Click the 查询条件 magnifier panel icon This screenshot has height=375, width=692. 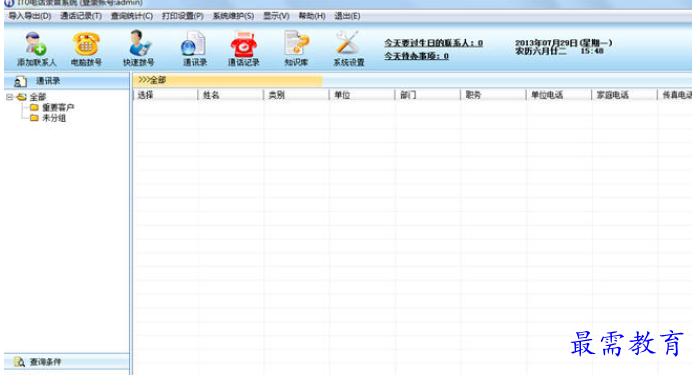(19, 362)
